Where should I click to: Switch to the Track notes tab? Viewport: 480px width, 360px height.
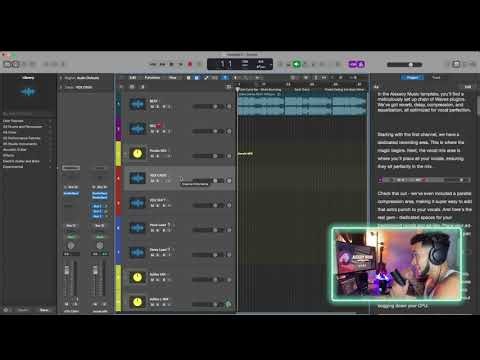[436, 77]
